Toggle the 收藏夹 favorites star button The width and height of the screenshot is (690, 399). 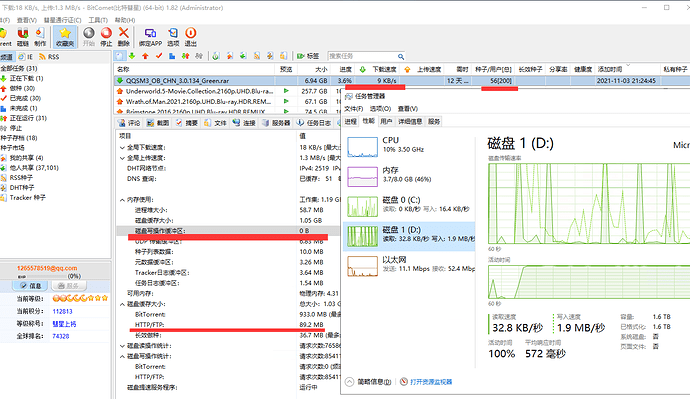(65, 37)
